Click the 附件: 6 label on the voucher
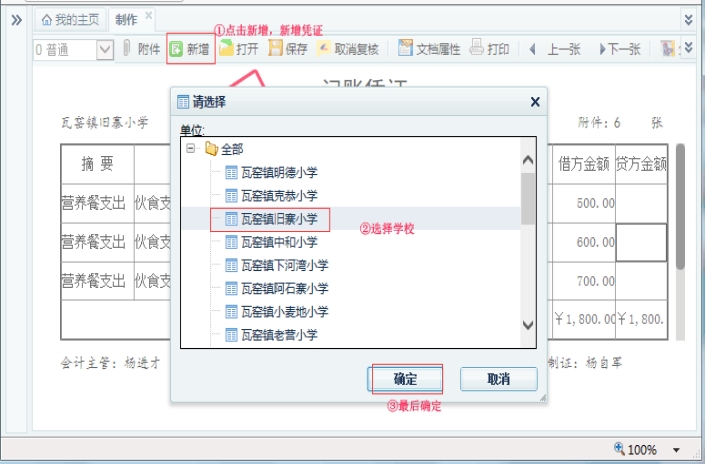Image resolution: width=706 pixels, height=464 pixels. coord(599,122)
